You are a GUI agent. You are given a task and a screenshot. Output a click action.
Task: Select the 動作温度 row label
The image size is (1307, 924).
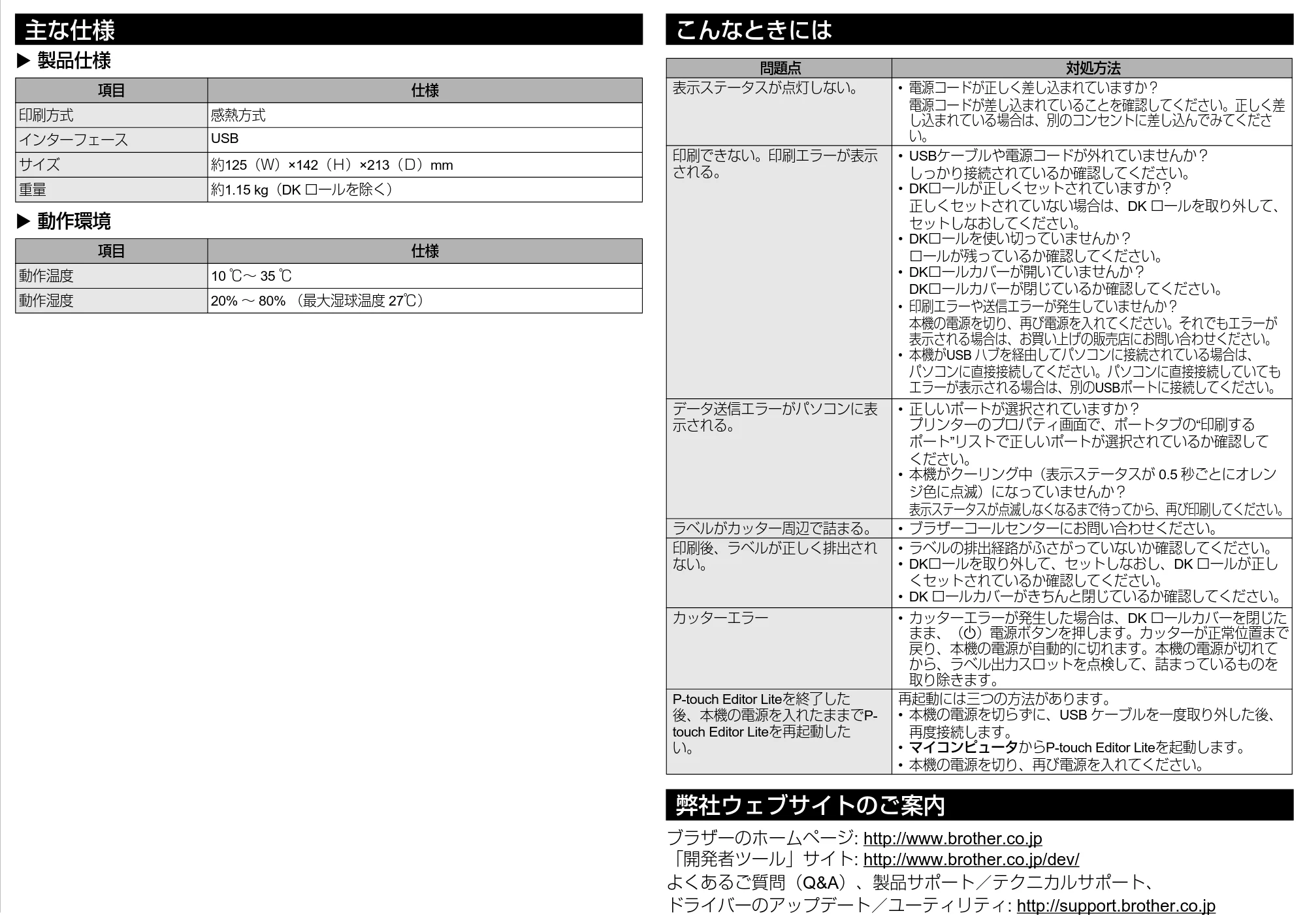click(112, 276)
